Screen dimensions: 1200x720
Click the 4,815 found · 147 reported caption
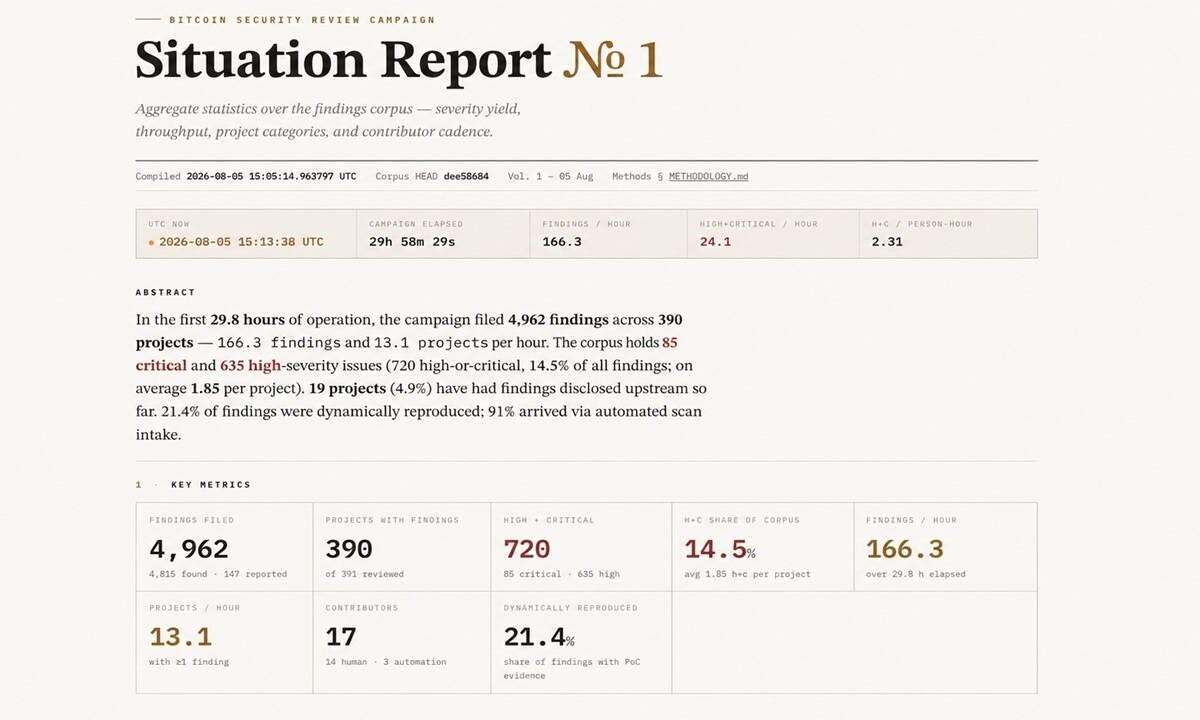coord(218,574)
